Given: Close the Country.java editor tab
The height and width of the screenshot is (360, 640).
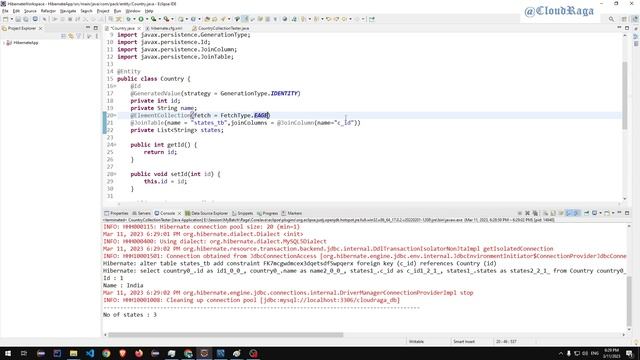Looking at the screenshot, I should click(x=139, y=28).
